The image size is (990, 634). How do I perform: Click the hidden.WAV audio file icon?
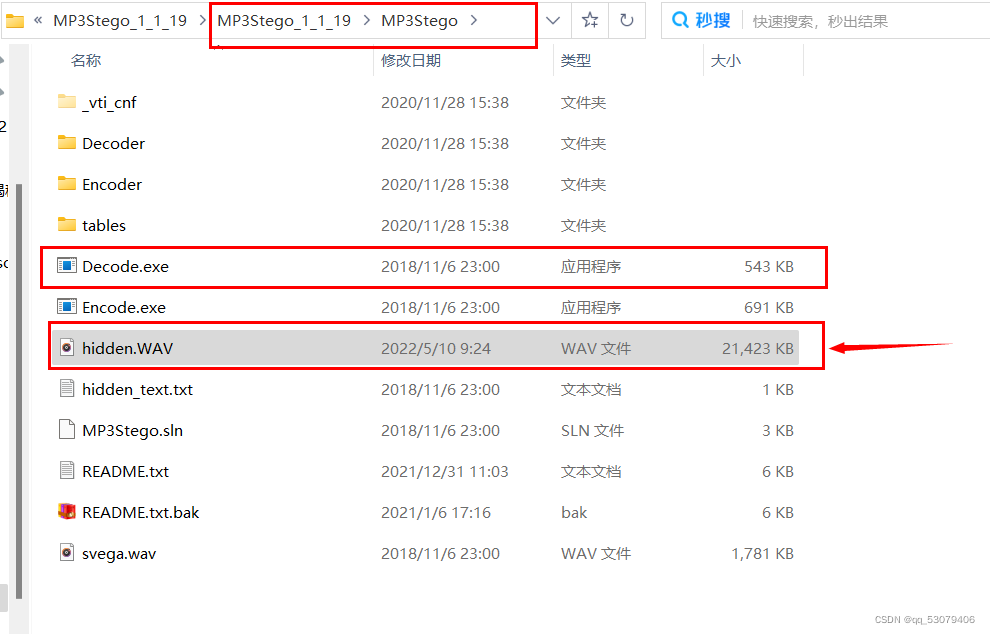click(67, 348)
